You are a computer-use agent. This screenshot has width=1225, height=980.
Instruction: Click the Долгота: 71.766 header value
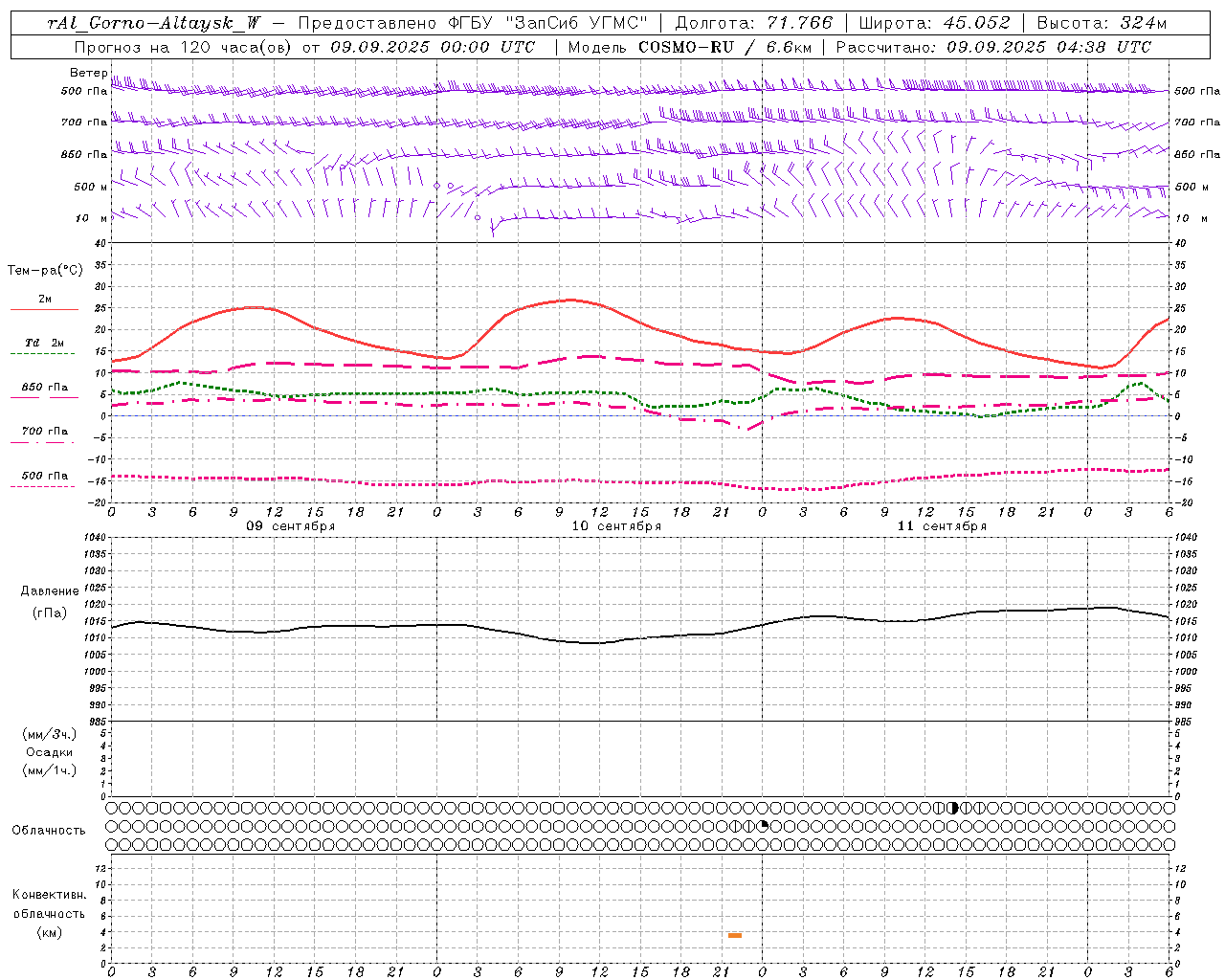click(x=754, y=23)
